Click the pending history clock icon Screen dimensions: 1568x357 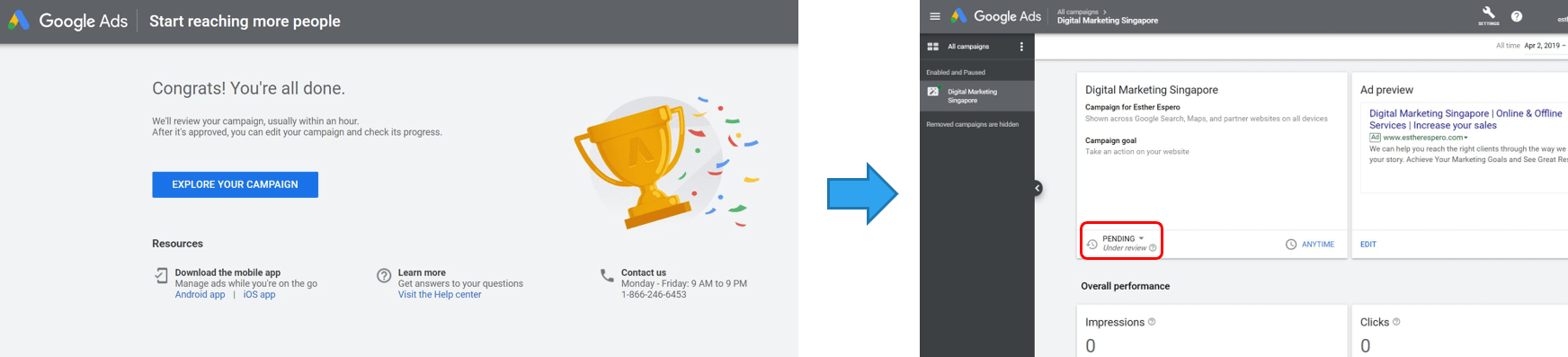[1091, 244]
